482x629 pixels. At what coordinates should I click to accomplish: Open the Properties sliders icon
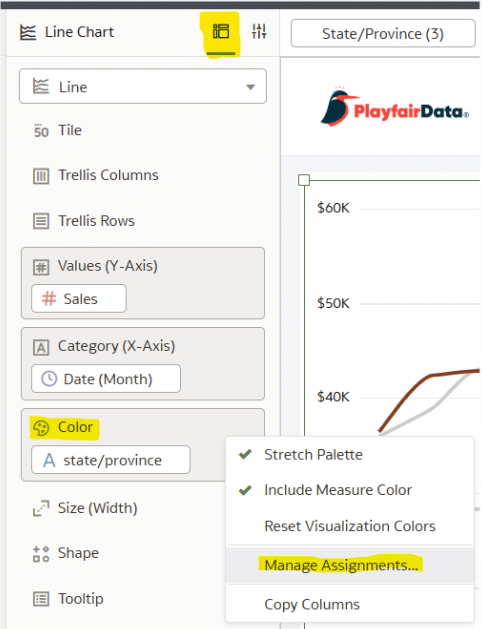point(259,31)
